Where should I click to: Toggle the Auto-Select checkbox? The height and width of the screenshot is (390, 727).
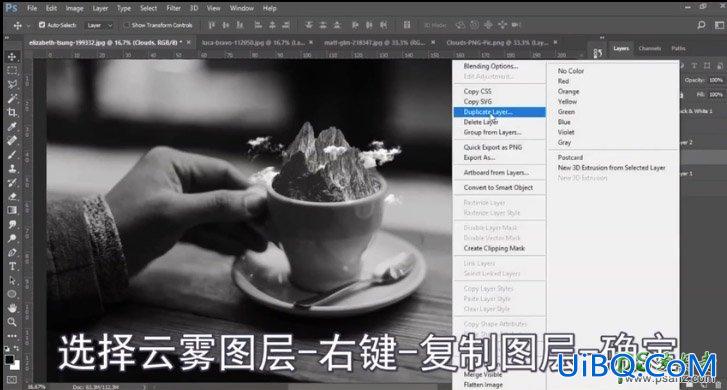coord(42,25)
